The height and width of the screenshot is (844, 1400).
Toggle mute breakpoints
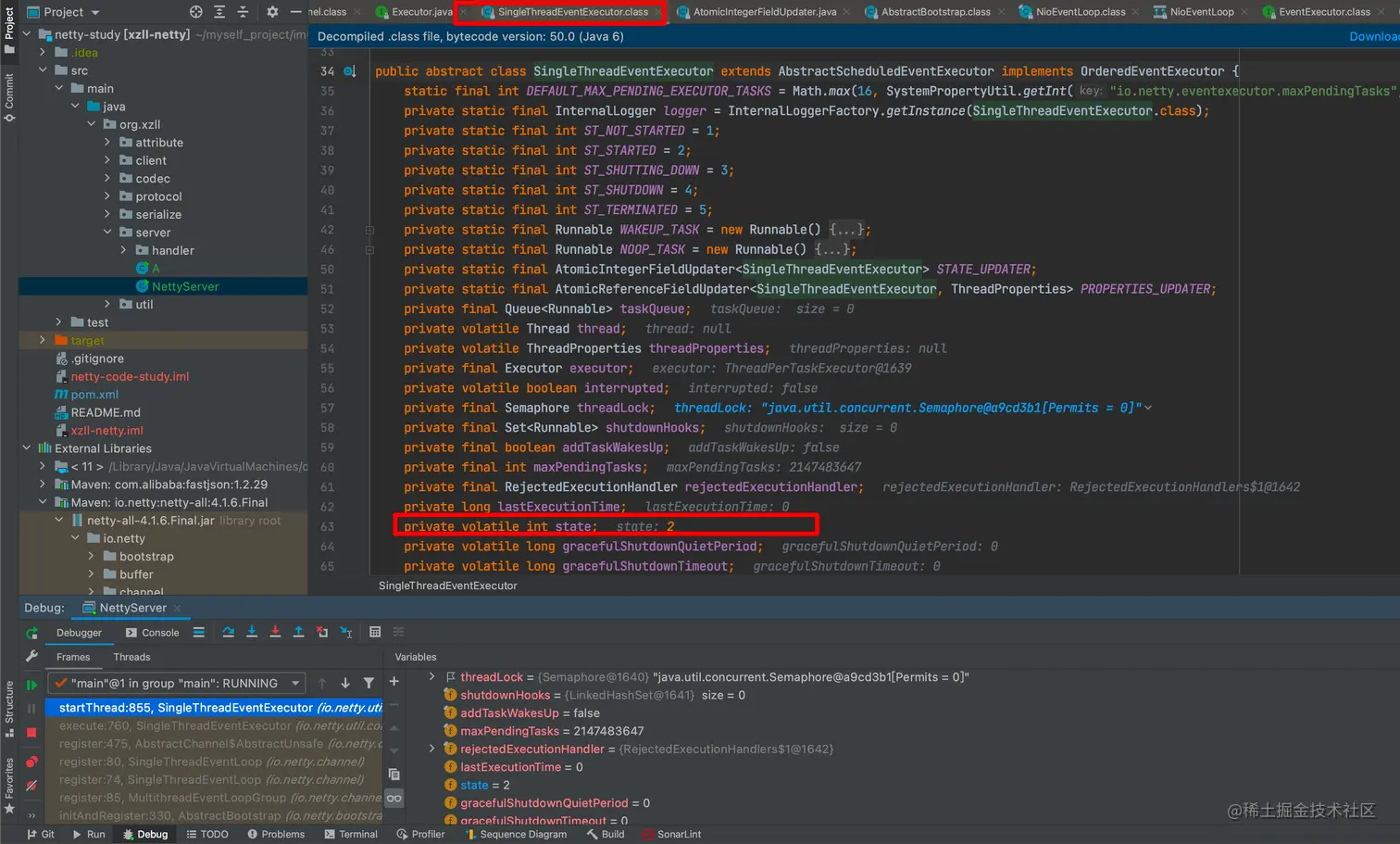coord(31,786)
